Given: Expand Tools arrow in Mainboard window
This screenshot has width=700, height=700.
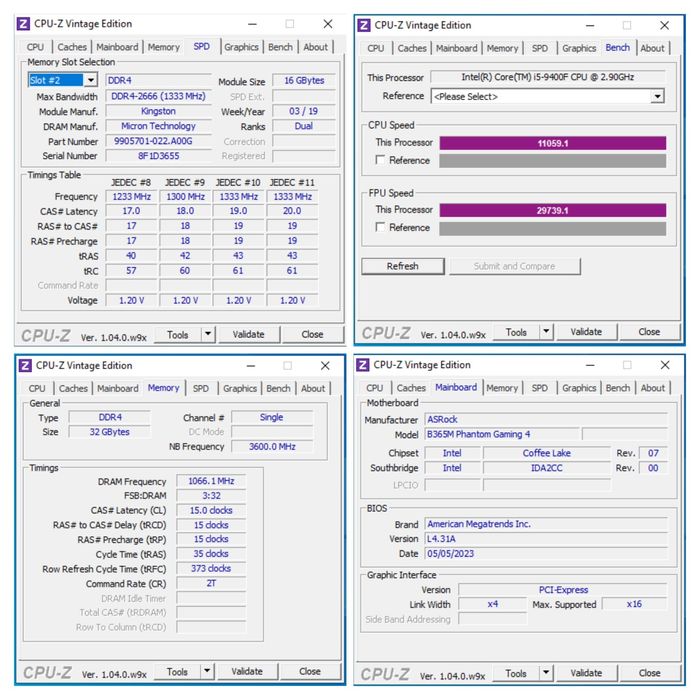Looking at the screenshot, I should 546,672.
